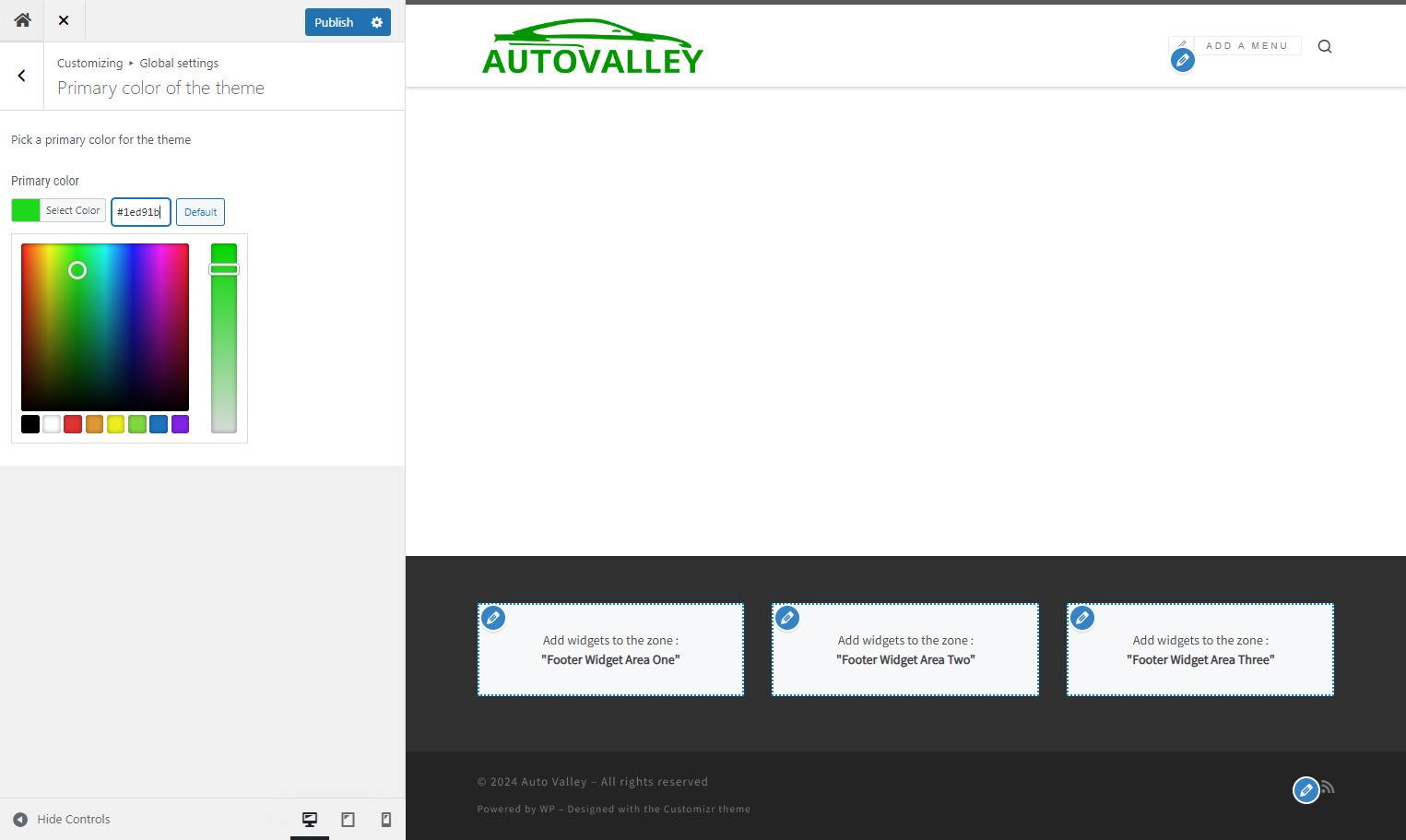Open publish settings gear icon
1406x840 pixels.
pos(376,22)
